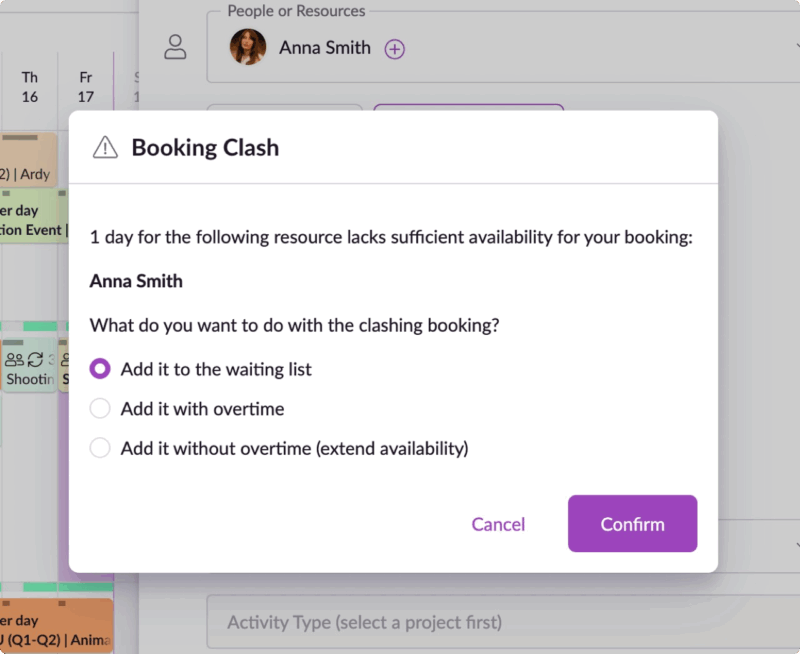Select the Fr 17 day column header
Image resolution: width=800 pixels, height=654 pixels.
(86, 87)
